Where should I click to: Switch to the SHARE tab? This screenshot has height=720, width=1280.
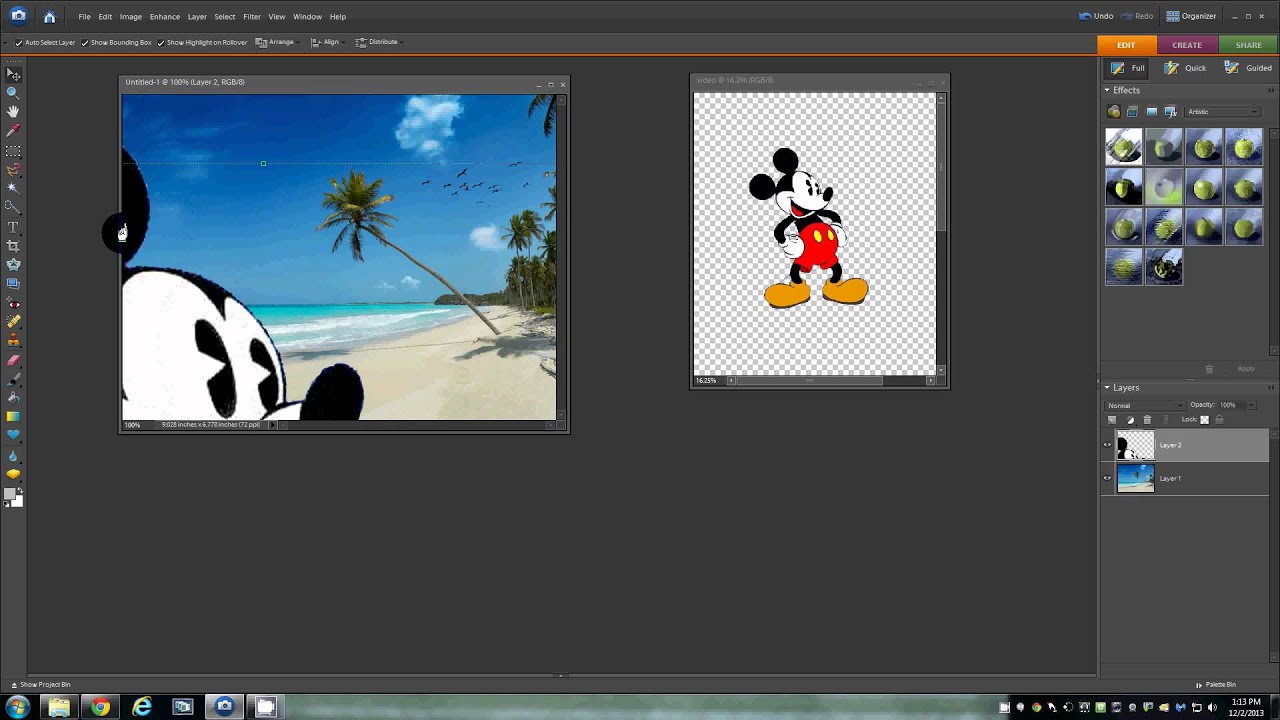tap(1248, 45)
